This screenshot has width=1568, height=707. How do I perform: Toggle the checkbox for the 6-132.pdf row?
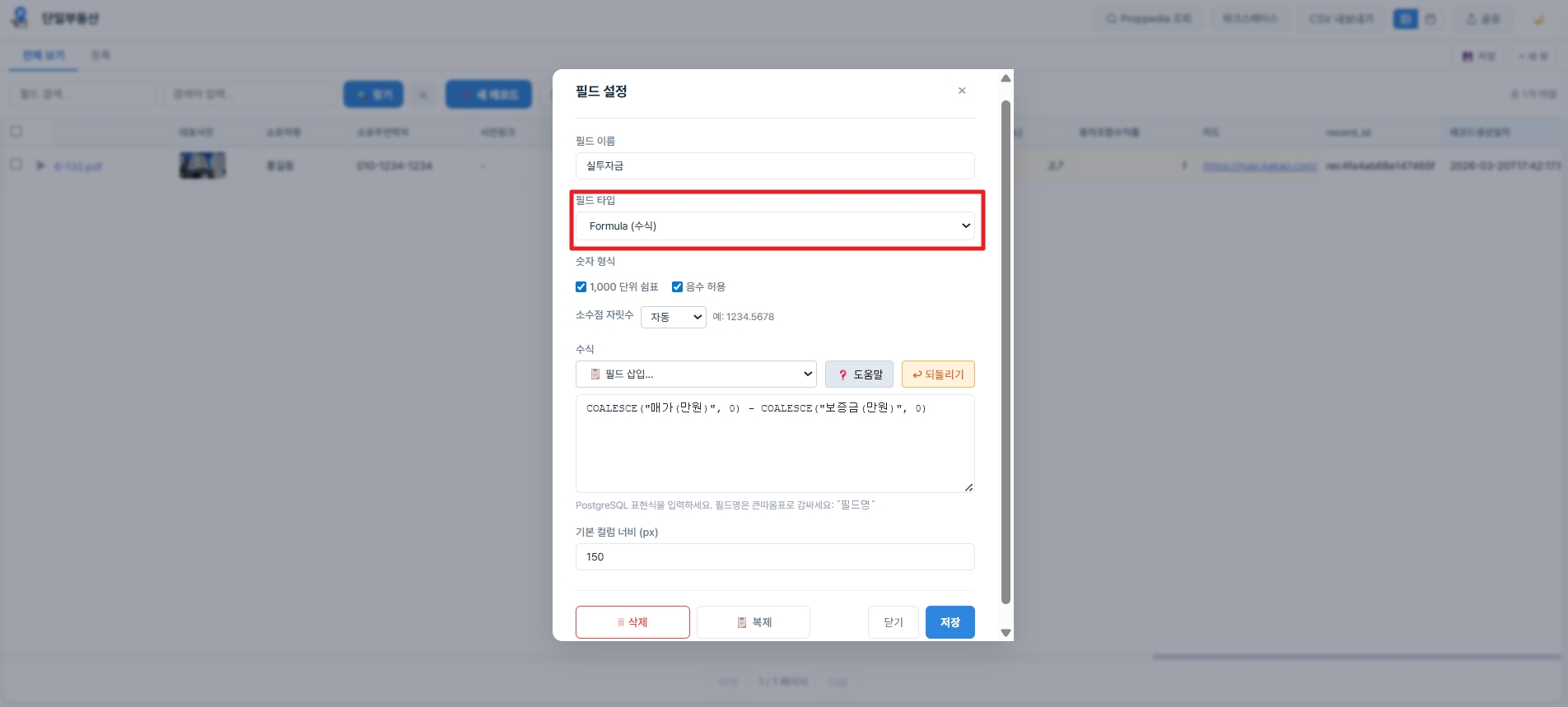(16, 165)
